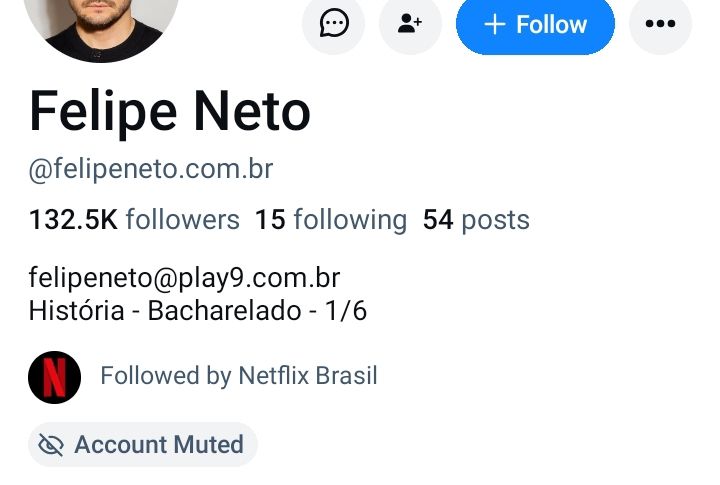Toggle the Account Muted badge

click(143, 445)
